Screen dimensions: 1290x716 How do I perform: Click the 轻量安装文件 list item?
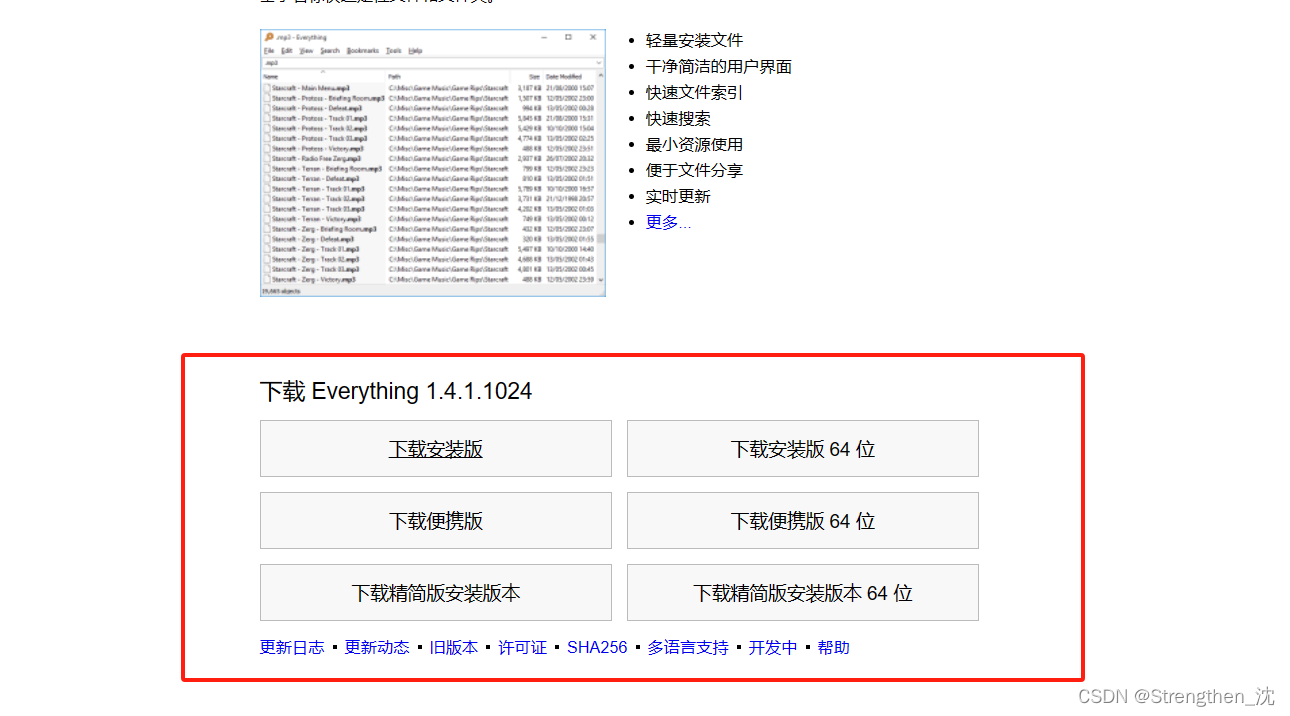click(694, 40)
